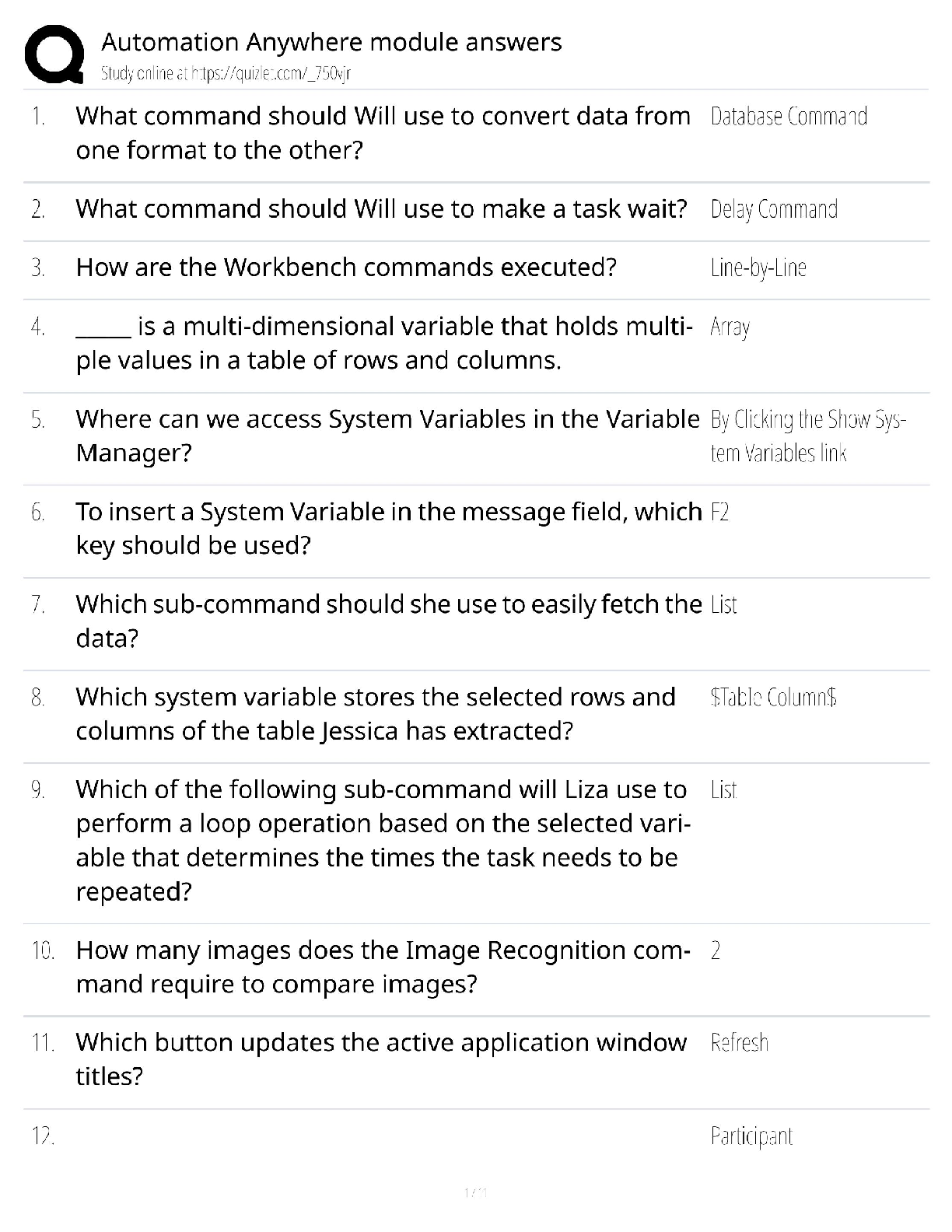Click question about System Variable message key

tap(389, 528)
